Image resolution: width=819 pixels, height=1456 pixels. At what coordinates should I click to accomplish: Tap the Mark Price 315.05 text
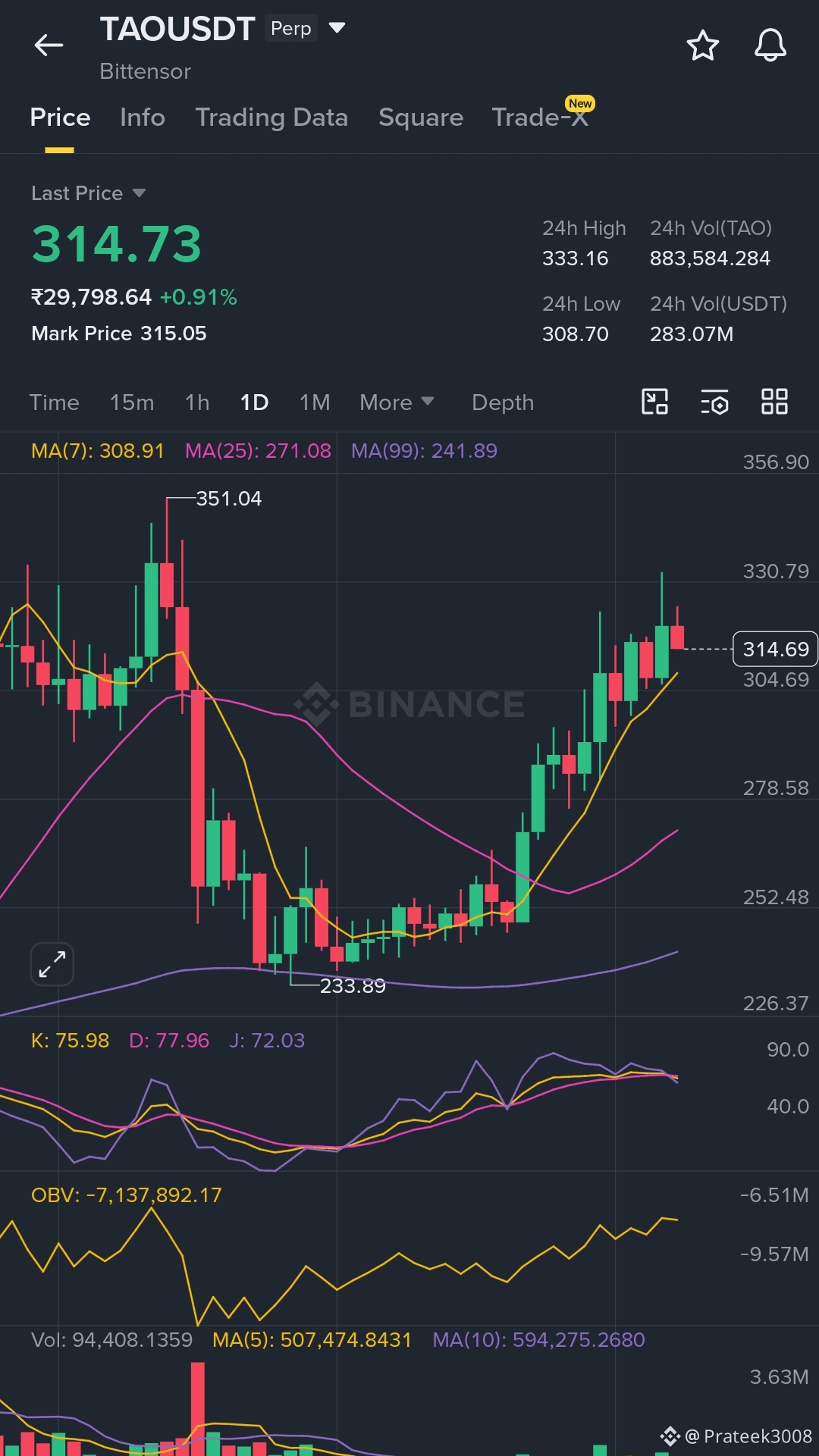(119, 333)
